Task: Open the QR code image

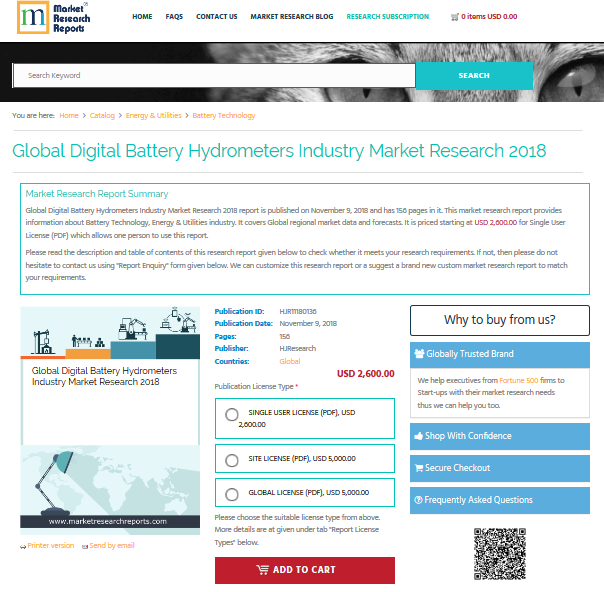Action: pos(500,554)
